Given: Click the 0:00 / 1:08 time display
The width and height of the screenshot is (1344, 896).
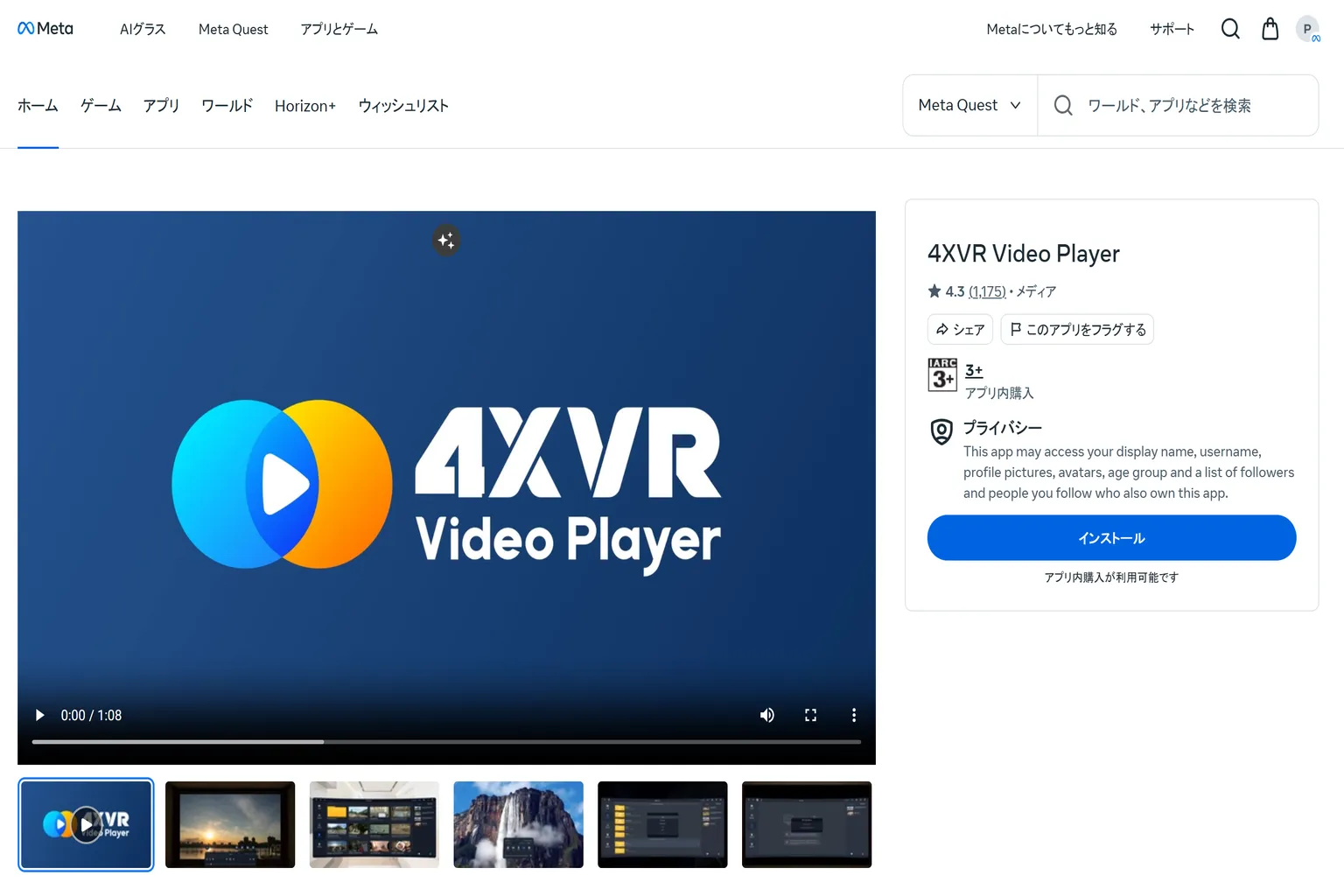Looking at the screenshot, I should [91, 715].
